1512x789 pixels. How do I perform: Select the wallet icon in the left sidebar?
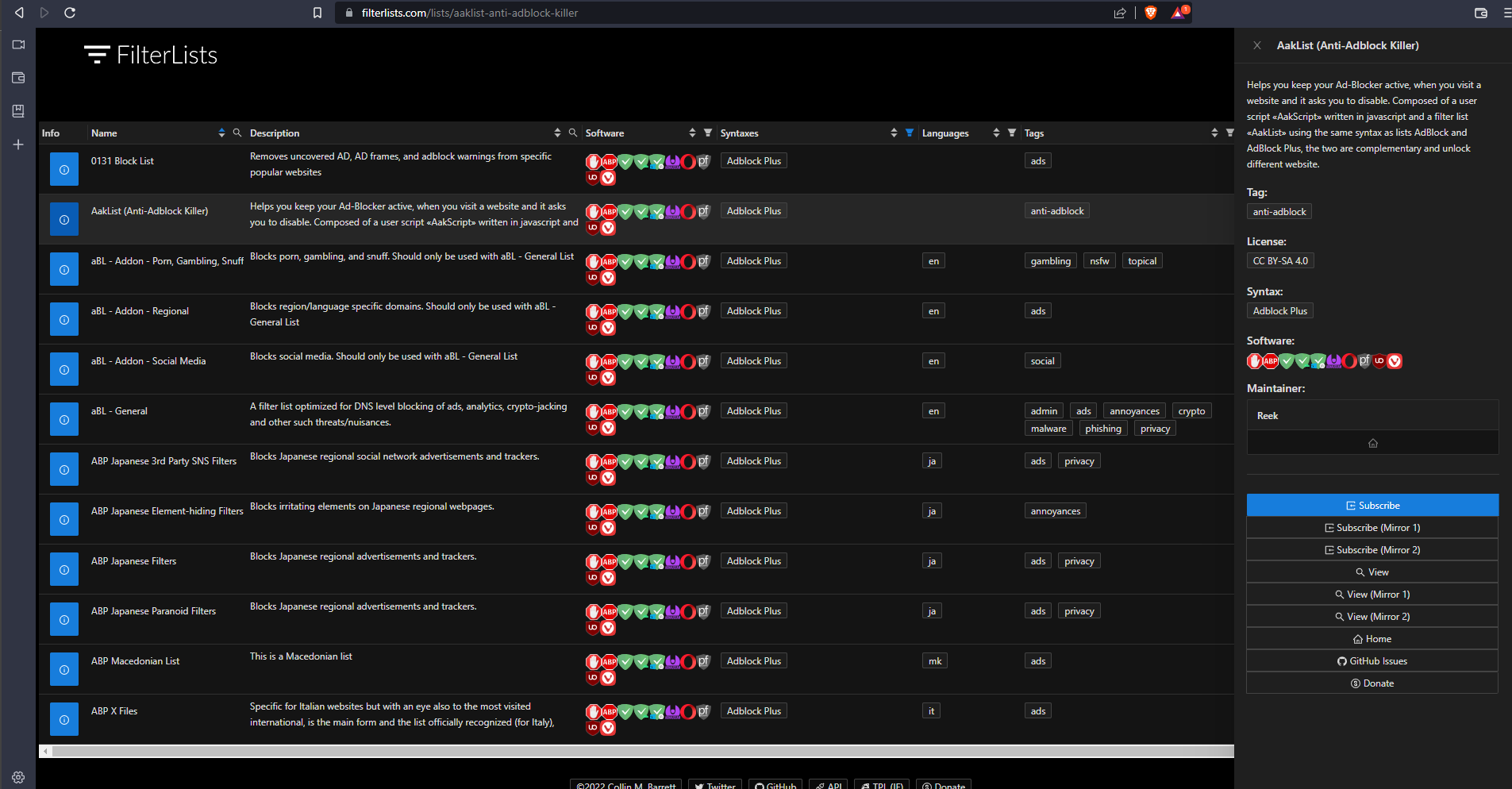(17, 78)
